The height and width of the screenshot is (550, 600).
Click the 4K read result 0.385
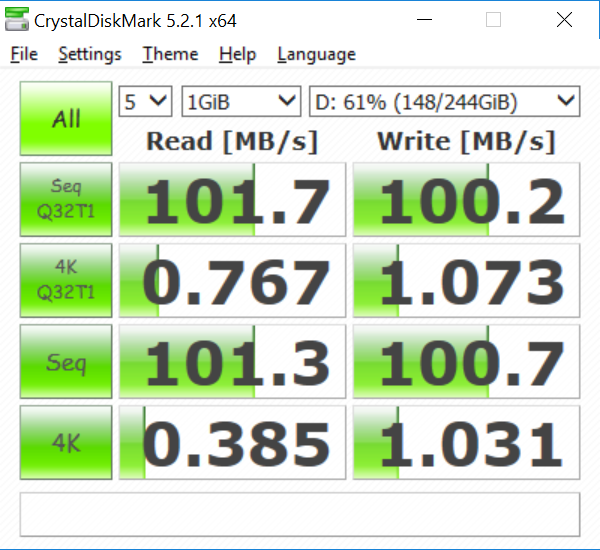pos(232,443)
